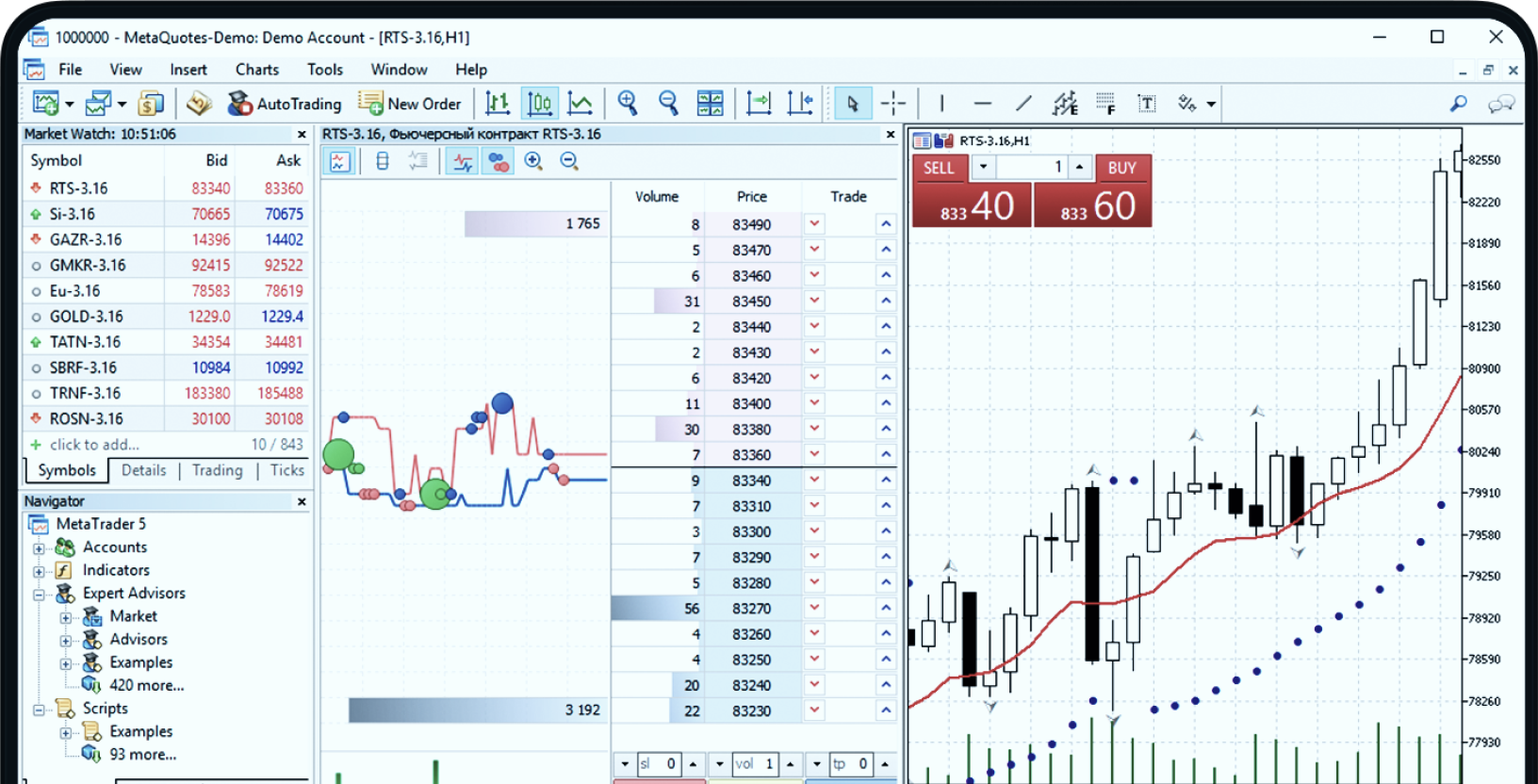
Task: Switch to the Ticks tab in Market Watch
Action: click(286, 470)
